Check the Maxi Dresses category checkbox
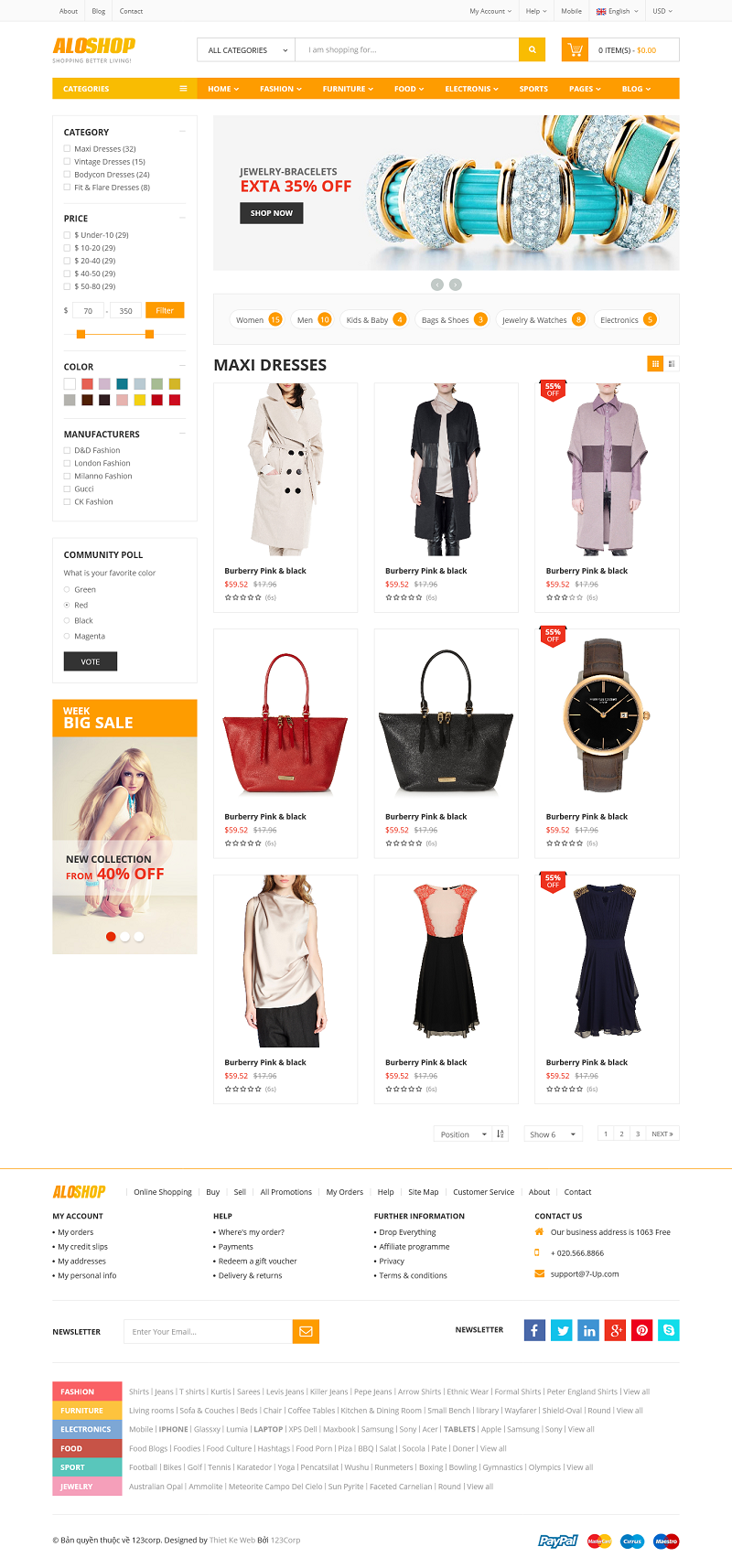This screenshot has width=732, height=1568. coord(67,148)
